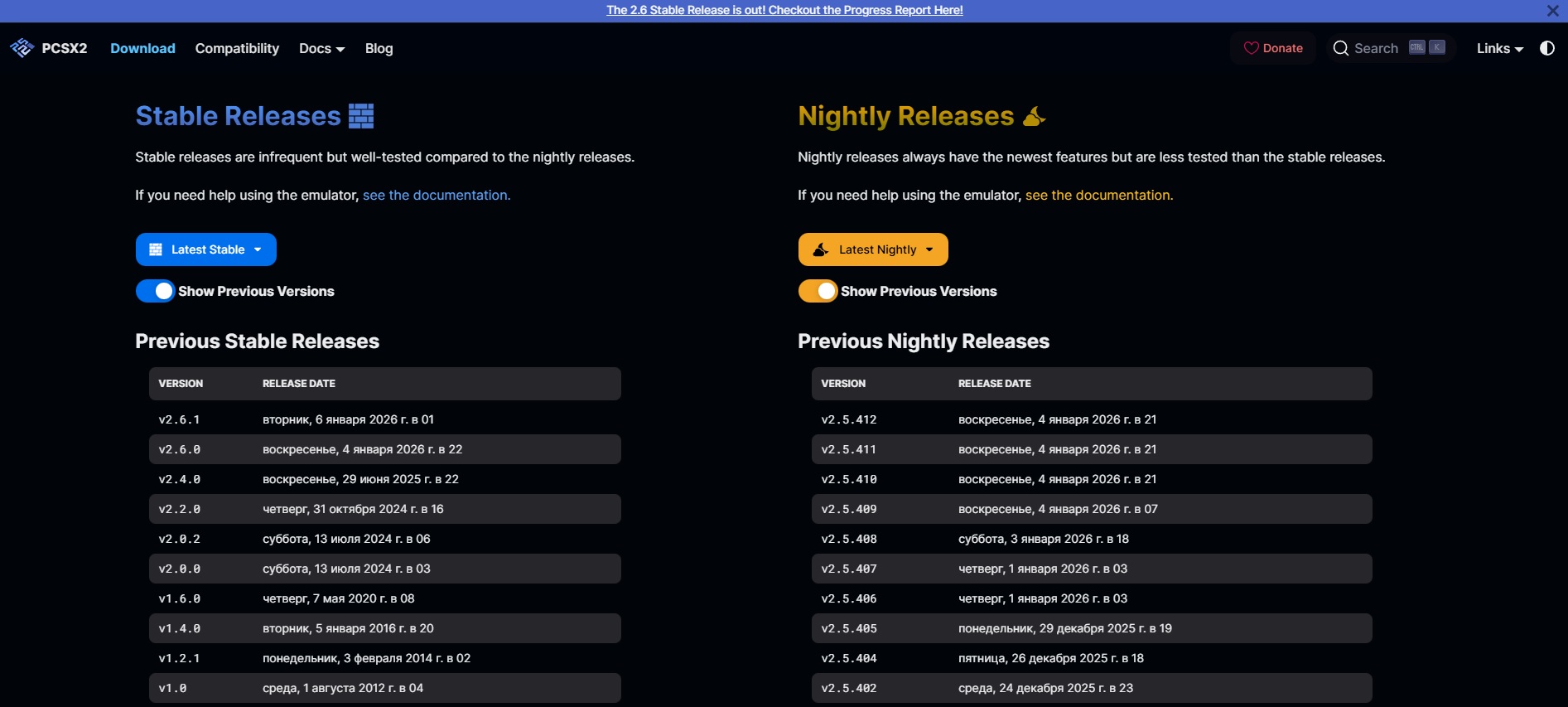Click the Previous Nightly Releases heading
1568x707 pixels.
point(924,341)
